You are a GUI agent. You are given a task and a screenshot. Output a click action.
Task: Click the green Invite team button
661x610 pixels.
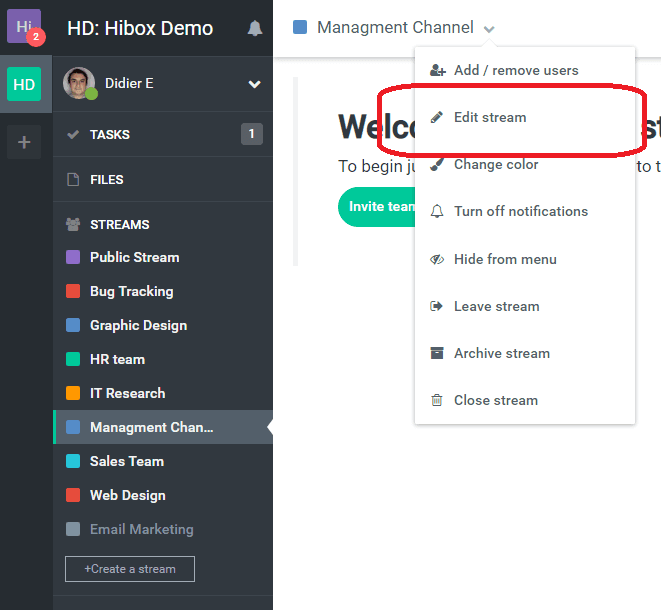click(x=377, y=207)
